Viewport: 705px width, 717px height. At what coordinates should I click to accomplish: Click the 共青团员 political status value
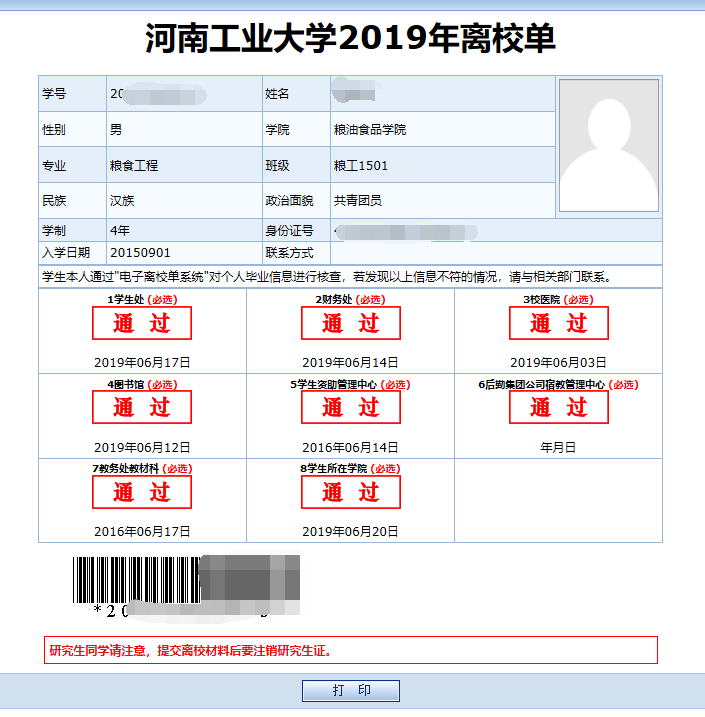click(357, 201)
